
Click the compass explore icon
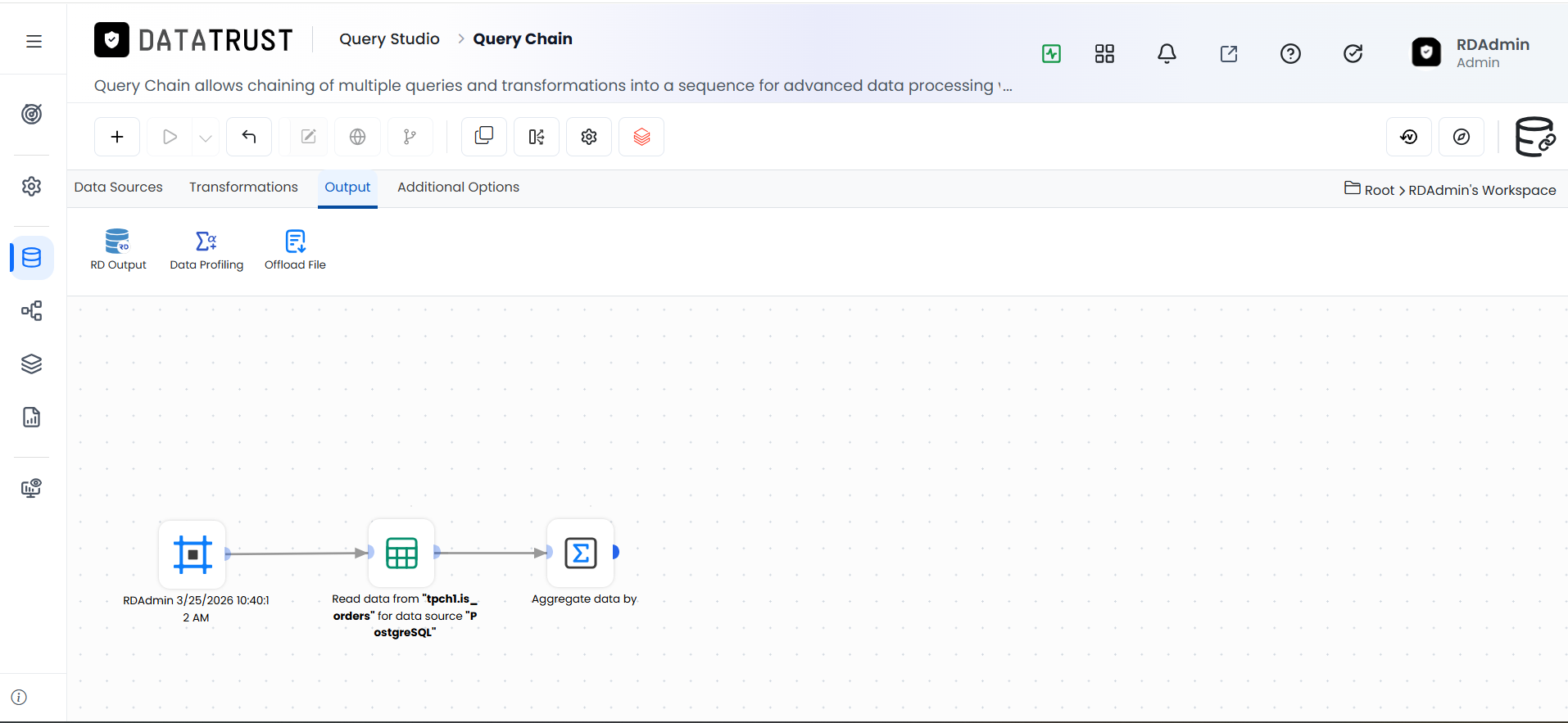pos(1462,137)
